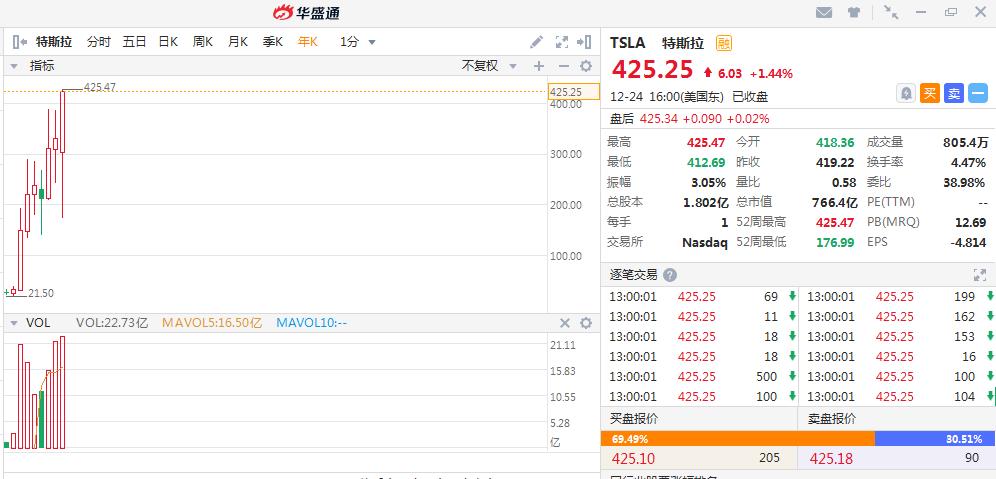Click the 特斯拉 label in chart toolbar
The height and width of the screenshot is (479, 996).
pos(54,42)
